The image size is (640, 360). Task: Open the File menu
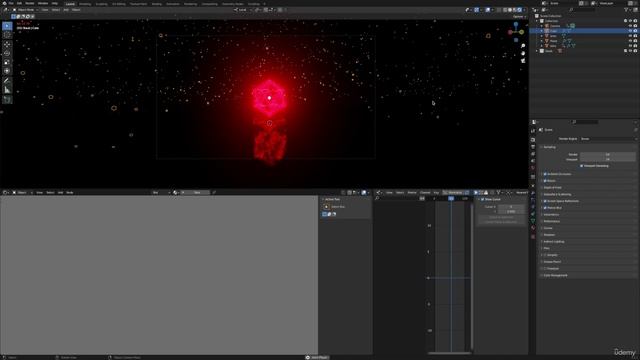pos(11,3)
